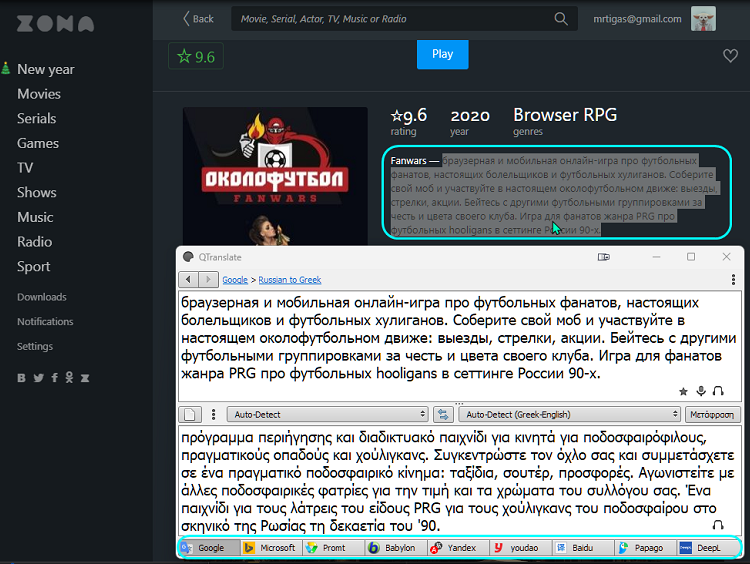The height and width of the screenshot is (564, 750).
Task: Open Shows section in sidebar
Action: [36, 192]
